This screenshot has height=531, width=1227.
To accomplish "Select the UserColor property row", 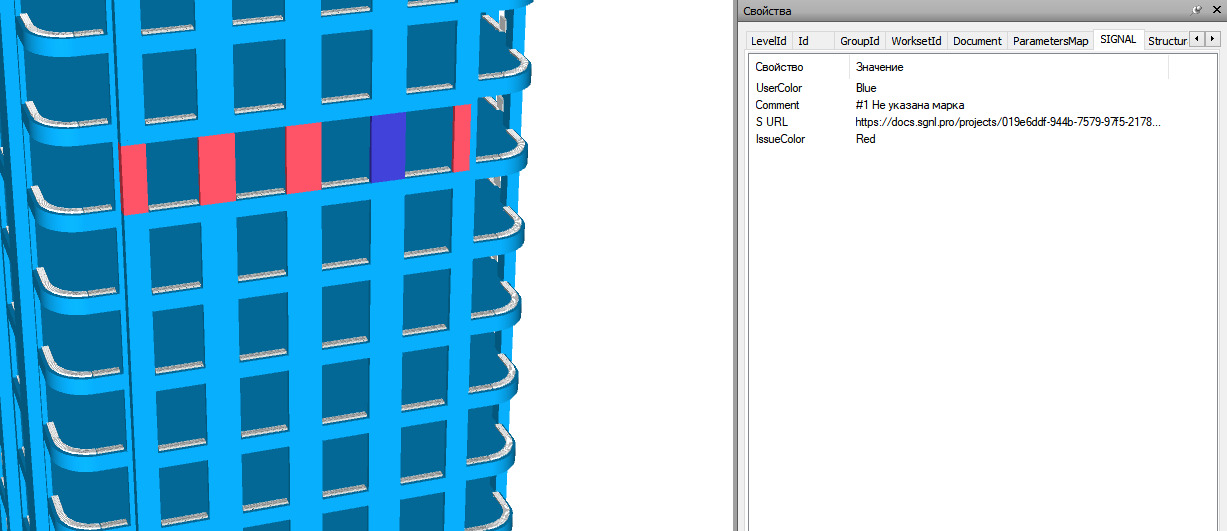I will tap(959, 88).
